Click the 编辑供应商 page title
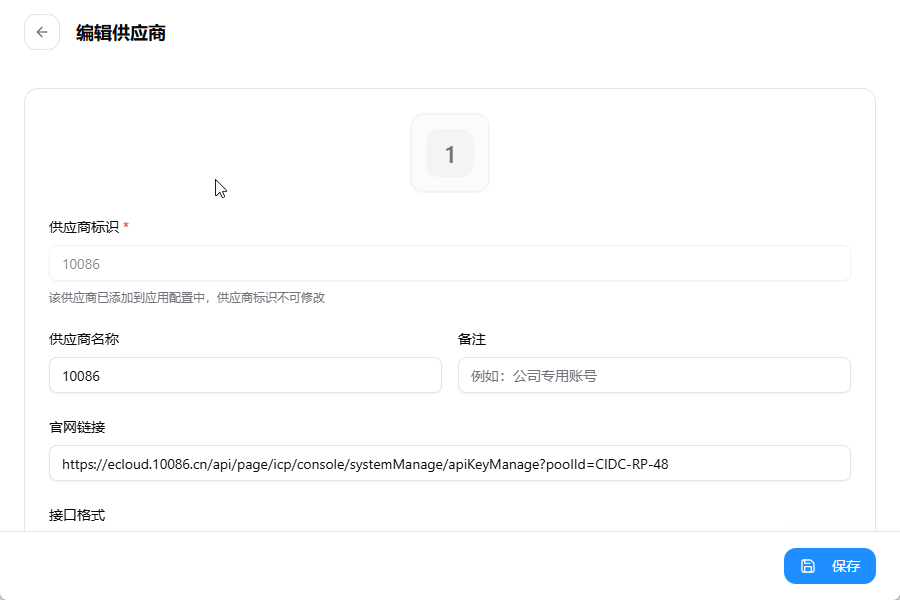This screenshot has width=900, height=600. coord(121,33)
